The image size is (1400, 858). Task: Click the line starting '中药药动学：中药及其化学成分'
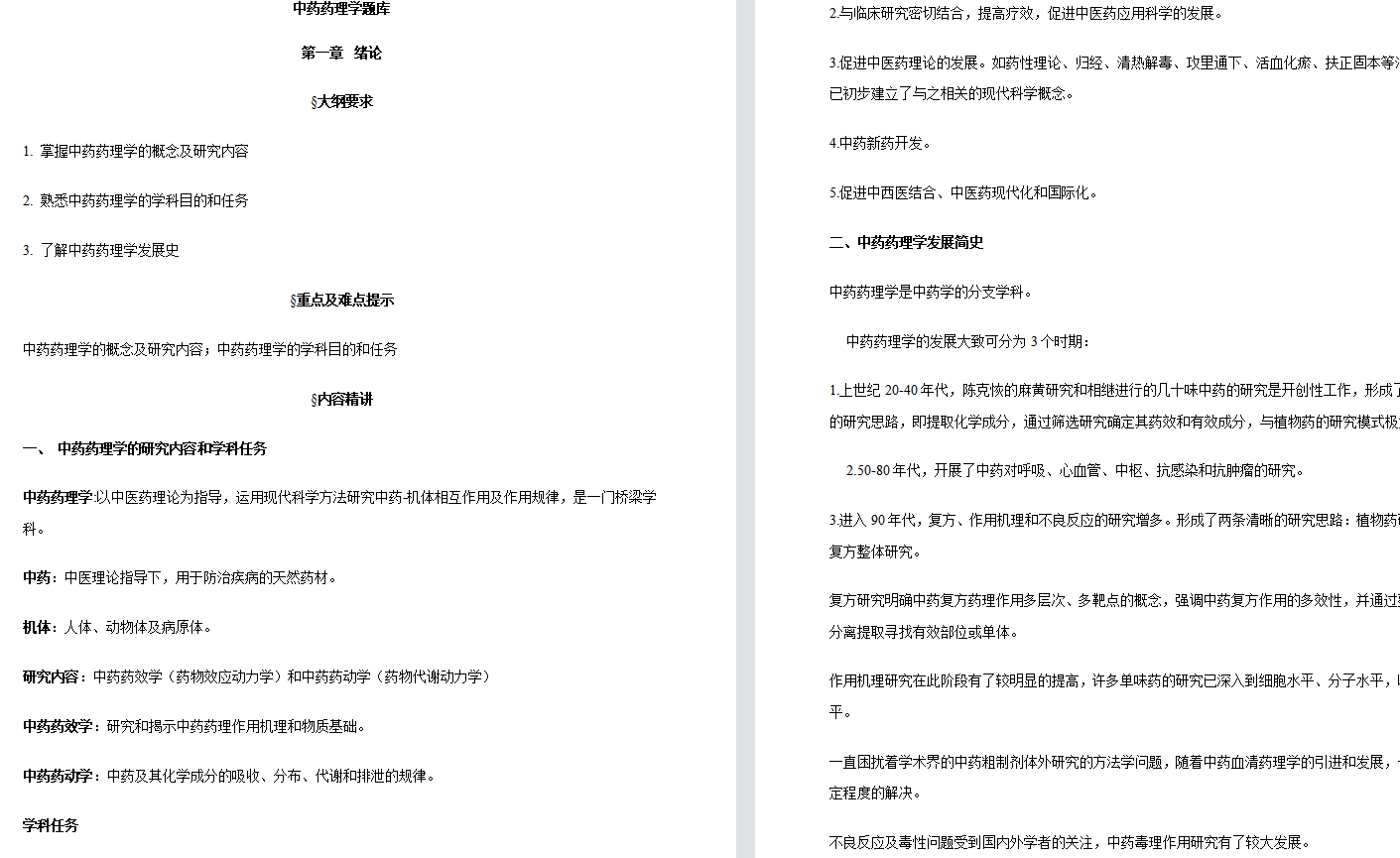(229, 777)
